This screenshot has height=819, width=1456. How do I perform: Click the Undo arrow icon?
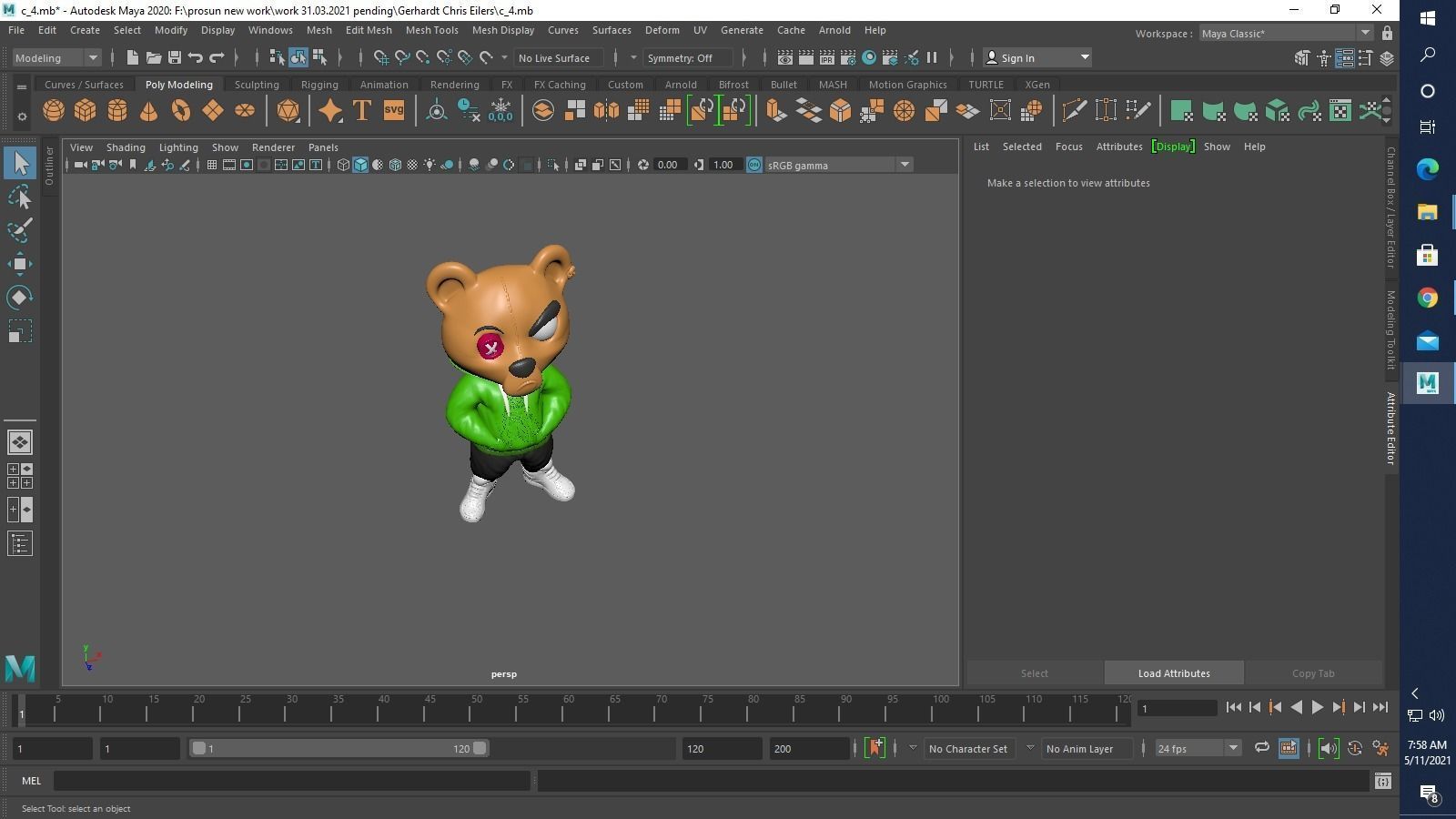click(x=195, y=57)
